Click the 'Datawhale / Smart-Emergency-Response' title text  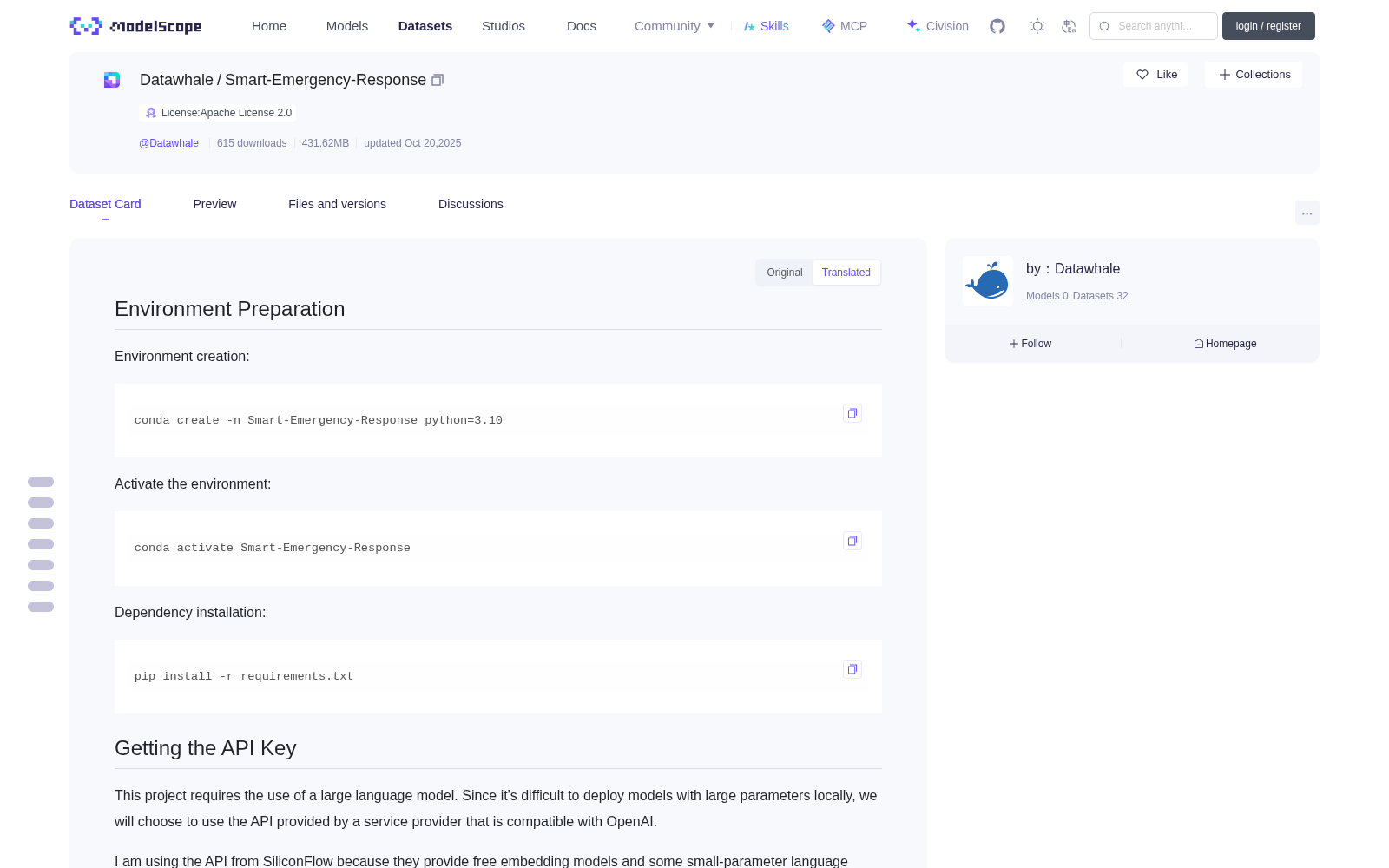coord(283,80)
